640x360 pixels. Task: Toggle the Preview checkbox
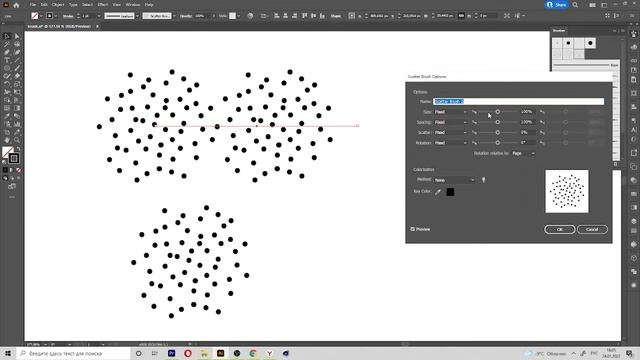[x=413, y=229]
